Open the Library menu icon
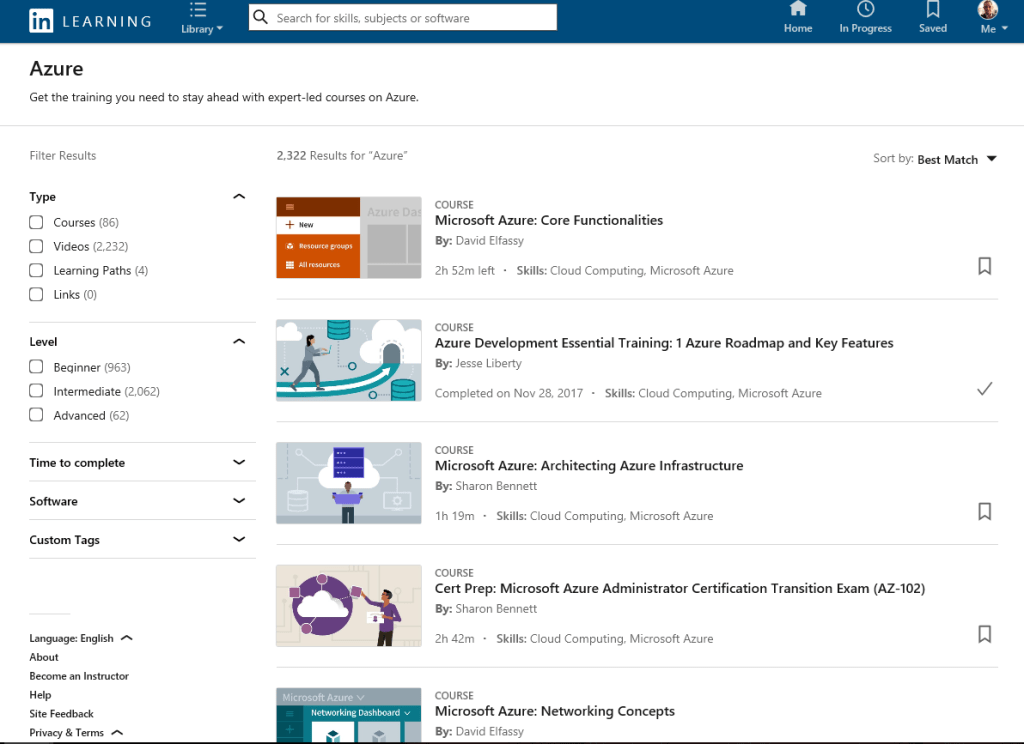Viewport: 1024px width, 744px height. [x=198, y=10]
